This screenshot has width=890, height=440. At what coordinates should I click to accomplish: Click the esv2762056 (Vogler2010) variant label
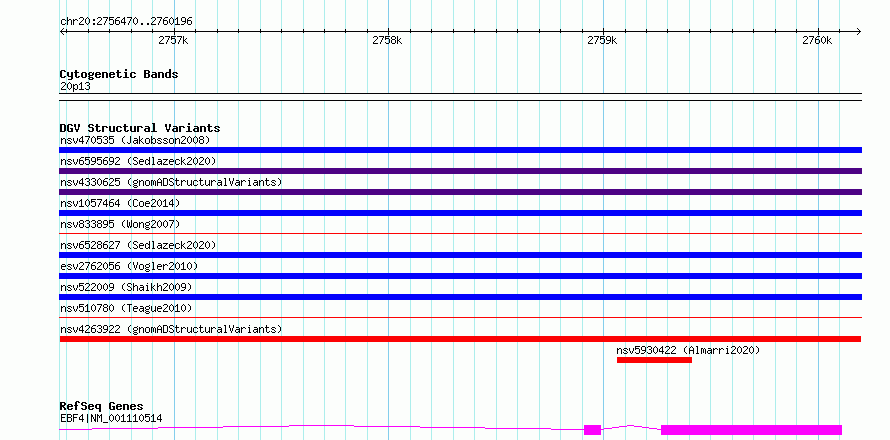pos(129,266)
